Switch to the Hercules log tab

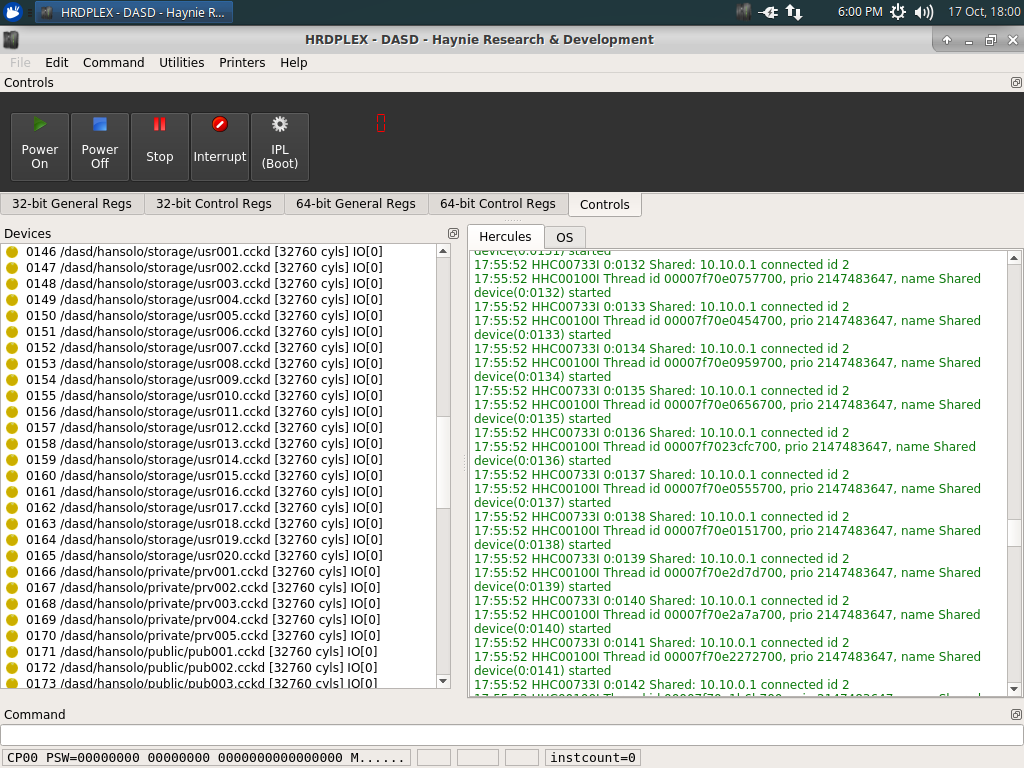coord(505,236)
